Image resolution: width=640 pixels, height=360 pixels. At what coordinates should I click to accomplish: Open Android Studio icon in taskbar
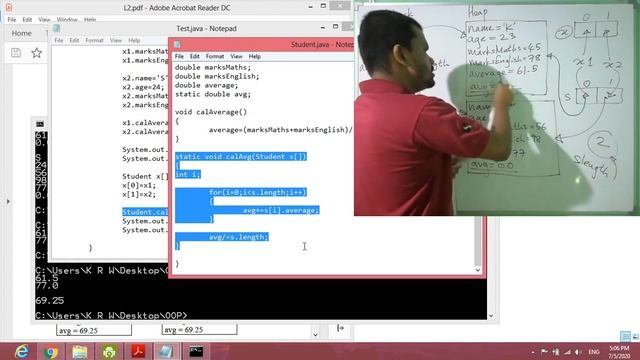tap(109, 352)
